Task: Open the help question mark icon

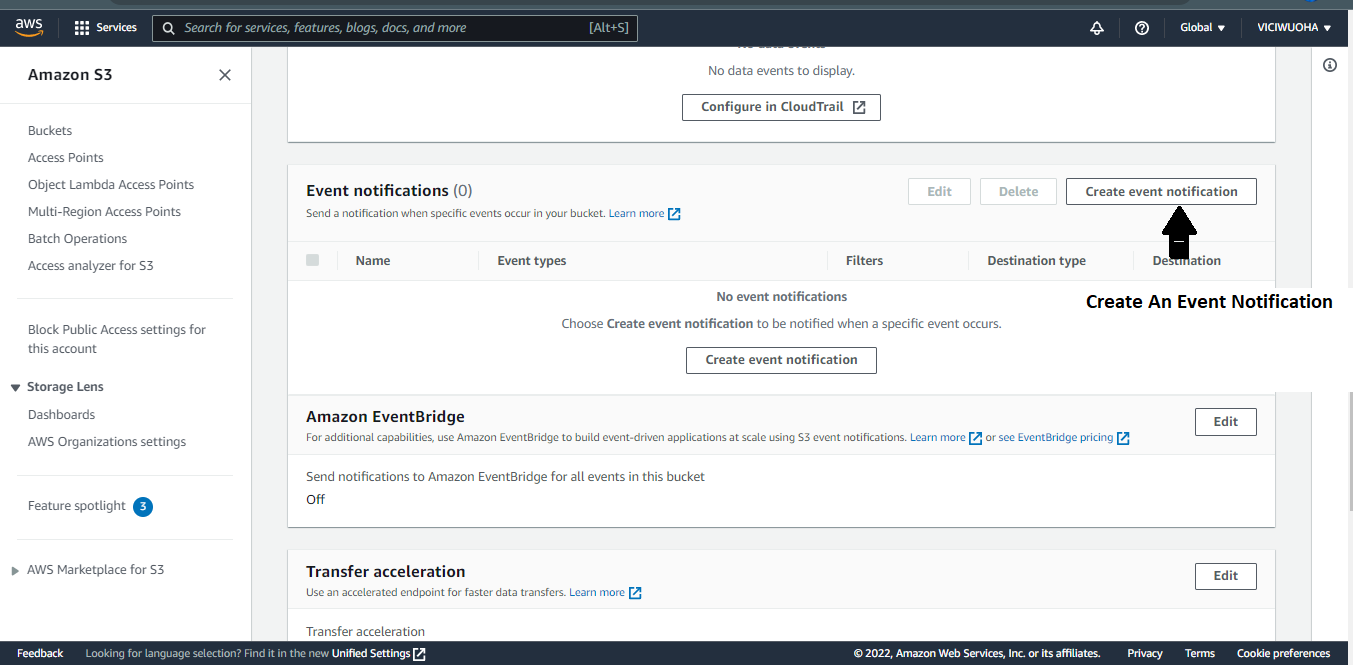Action: point(1142,28)
